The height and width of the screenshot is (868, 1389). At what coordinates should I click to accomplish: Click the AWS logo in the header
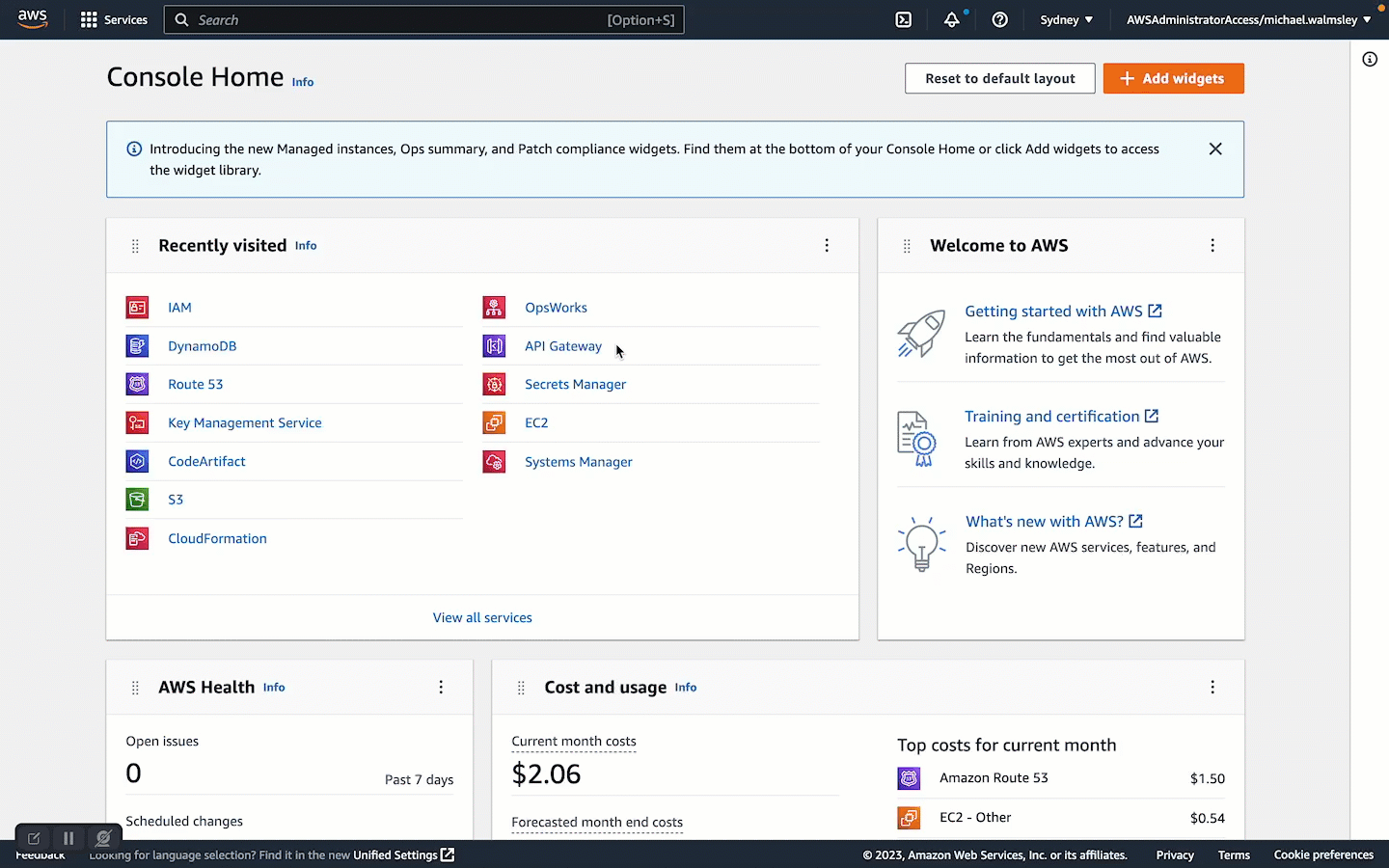click(33, 19)
